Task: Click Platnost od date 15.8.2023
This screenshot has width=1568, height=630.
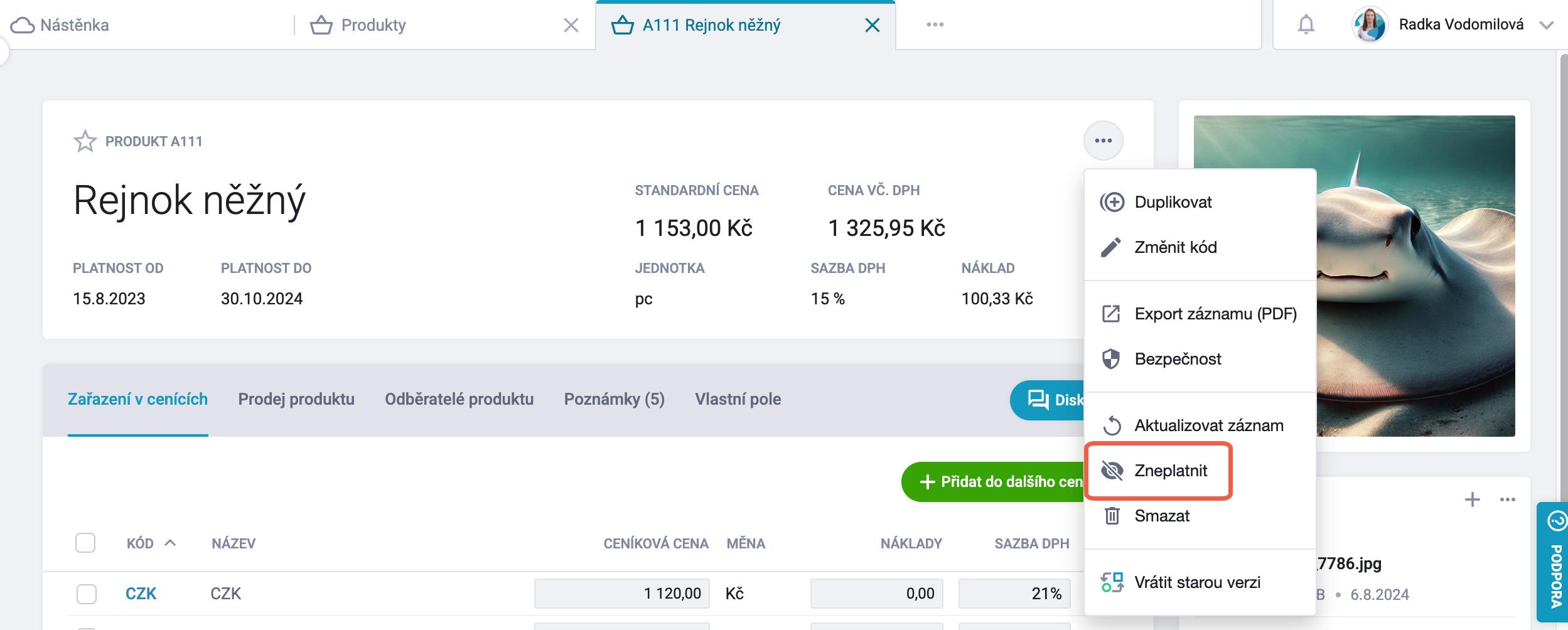Action: [x=109, y=299]
